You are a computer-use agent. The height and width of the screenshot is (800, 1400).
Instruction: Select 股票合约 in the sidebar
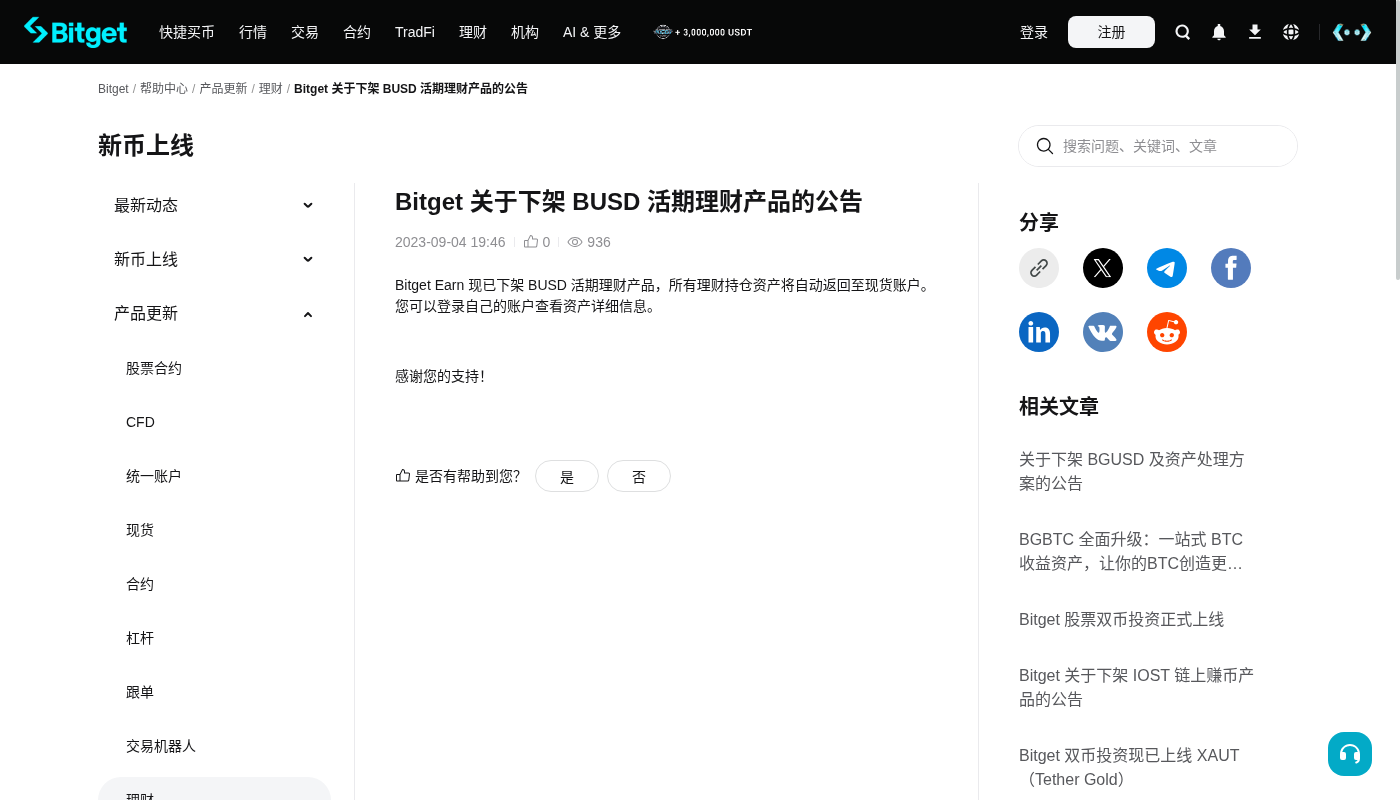coord(154,368)
